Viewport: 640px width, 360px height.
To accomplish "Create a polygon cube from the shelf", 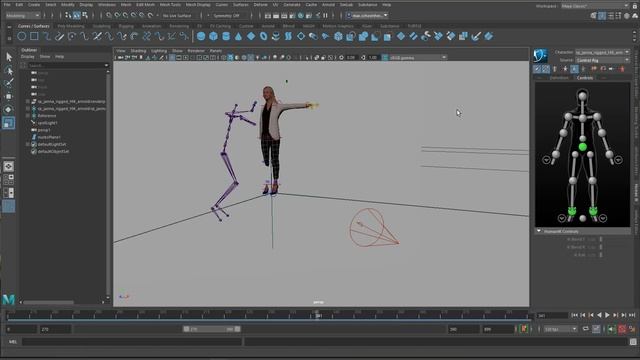I will [x=213, y=37].
